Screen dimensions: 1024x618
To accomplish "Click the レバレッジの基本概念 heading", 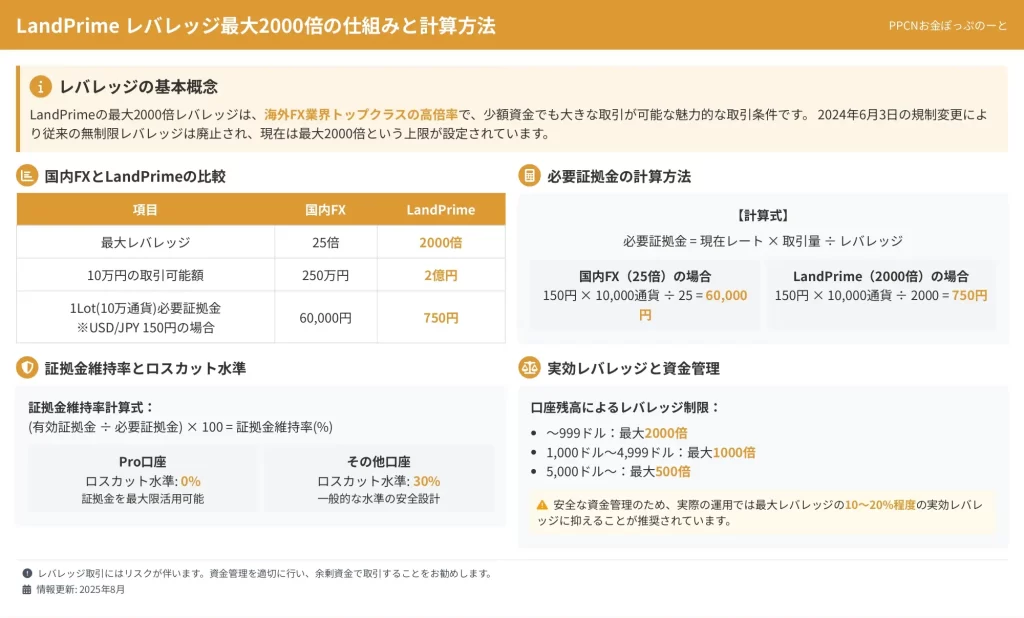I will pos(138,86).
